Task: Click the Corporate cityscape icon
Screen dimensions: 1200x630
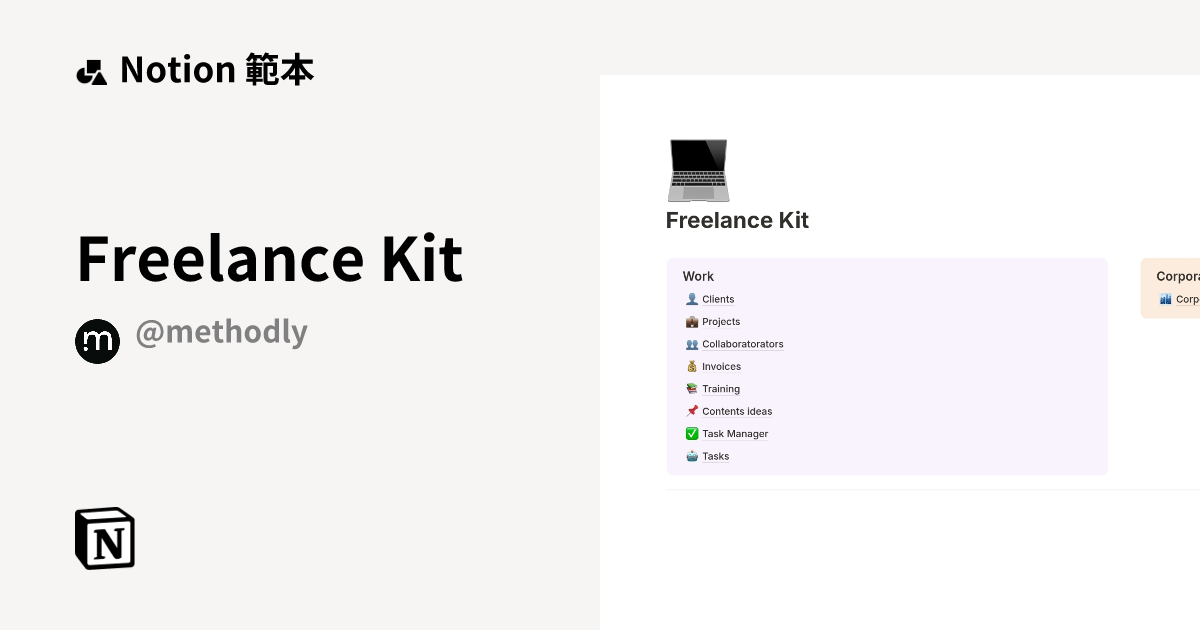Action: (1168, 298)
